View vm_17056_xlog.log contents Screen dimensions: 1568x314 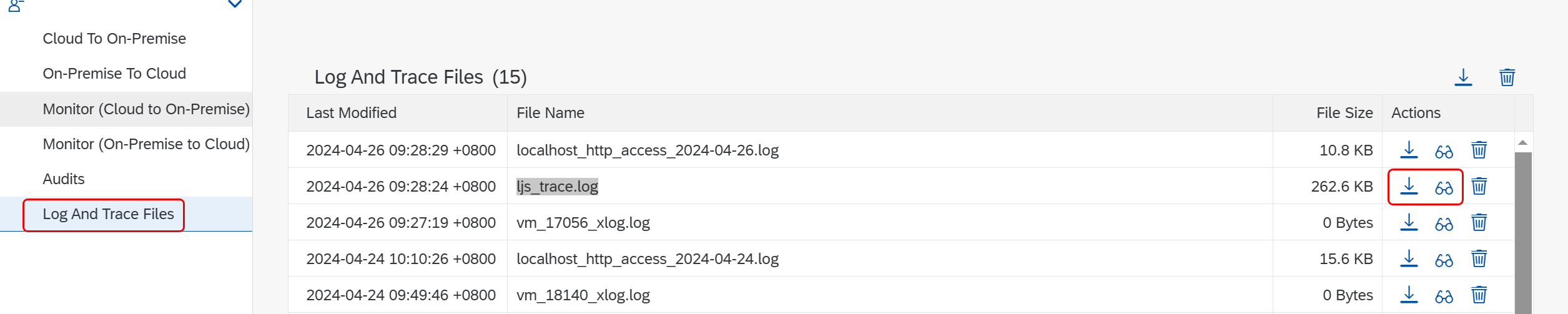1444,223
